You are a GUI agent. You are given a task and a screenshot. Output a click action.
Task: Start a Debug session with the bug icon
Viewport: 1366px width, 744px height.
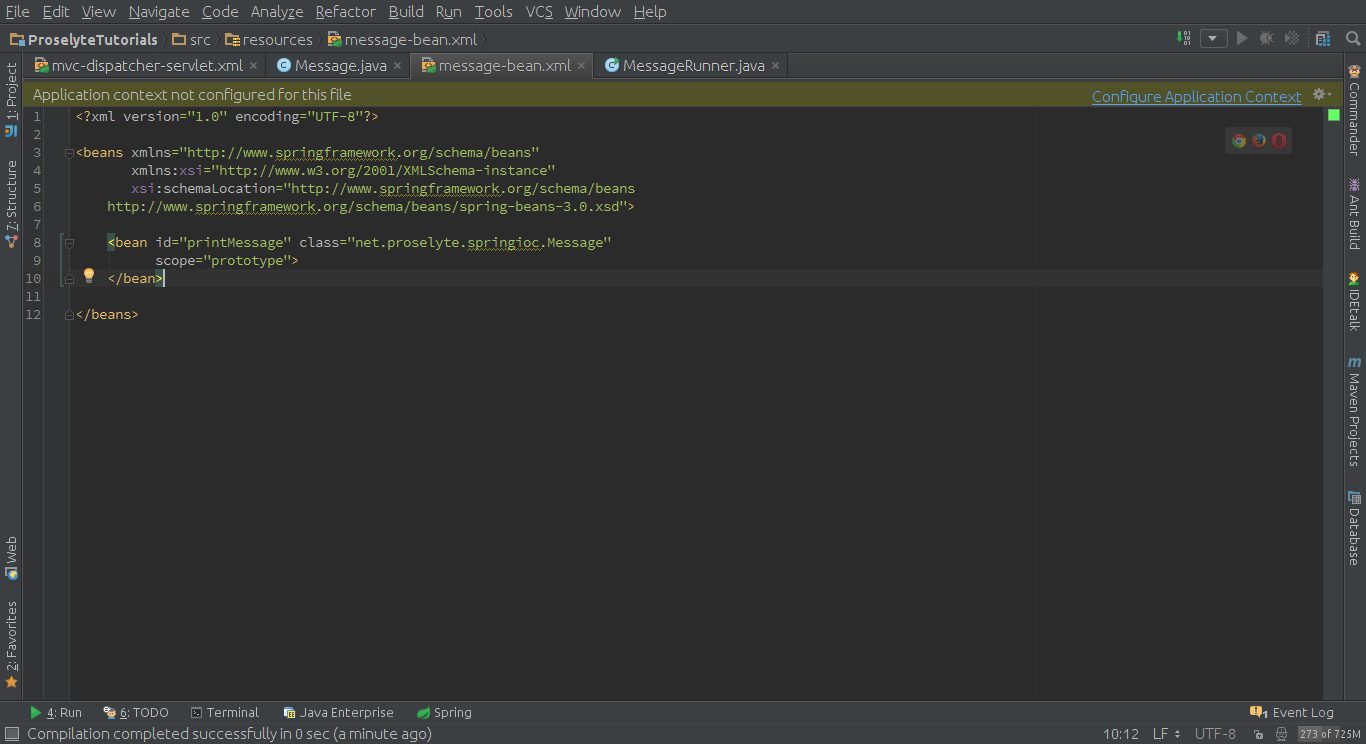[x=1265, y=37]
